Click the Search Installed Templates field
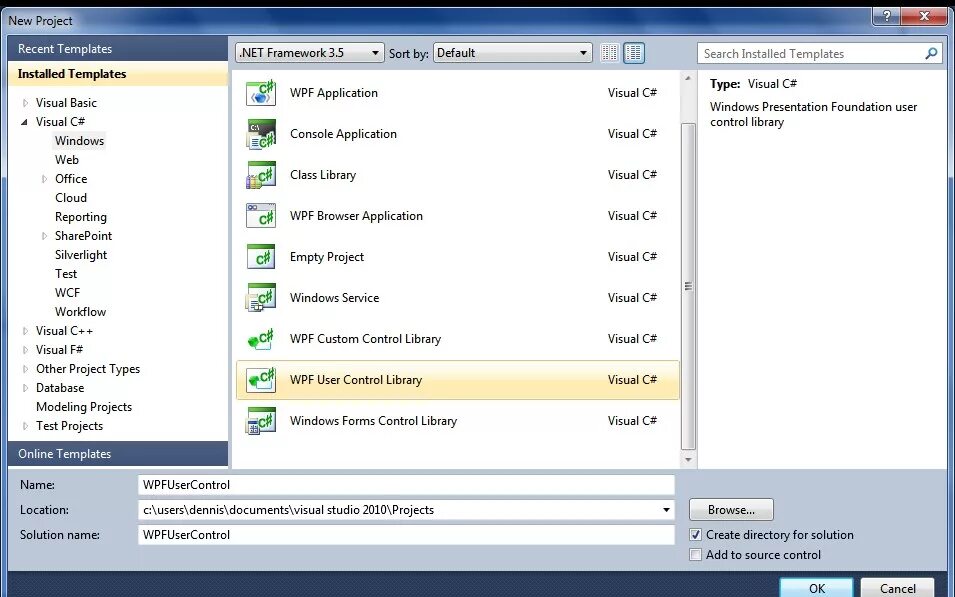955x597 pixels. pyautogui.click(x=810, y=54)
